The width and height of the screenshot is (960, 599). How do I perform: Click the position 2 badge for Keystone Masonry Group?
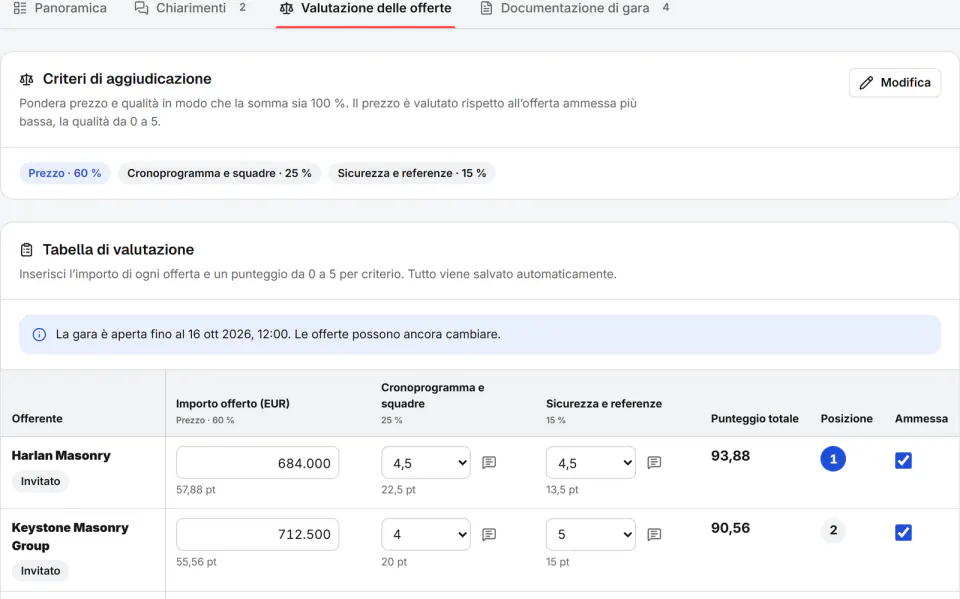point(833,530)
